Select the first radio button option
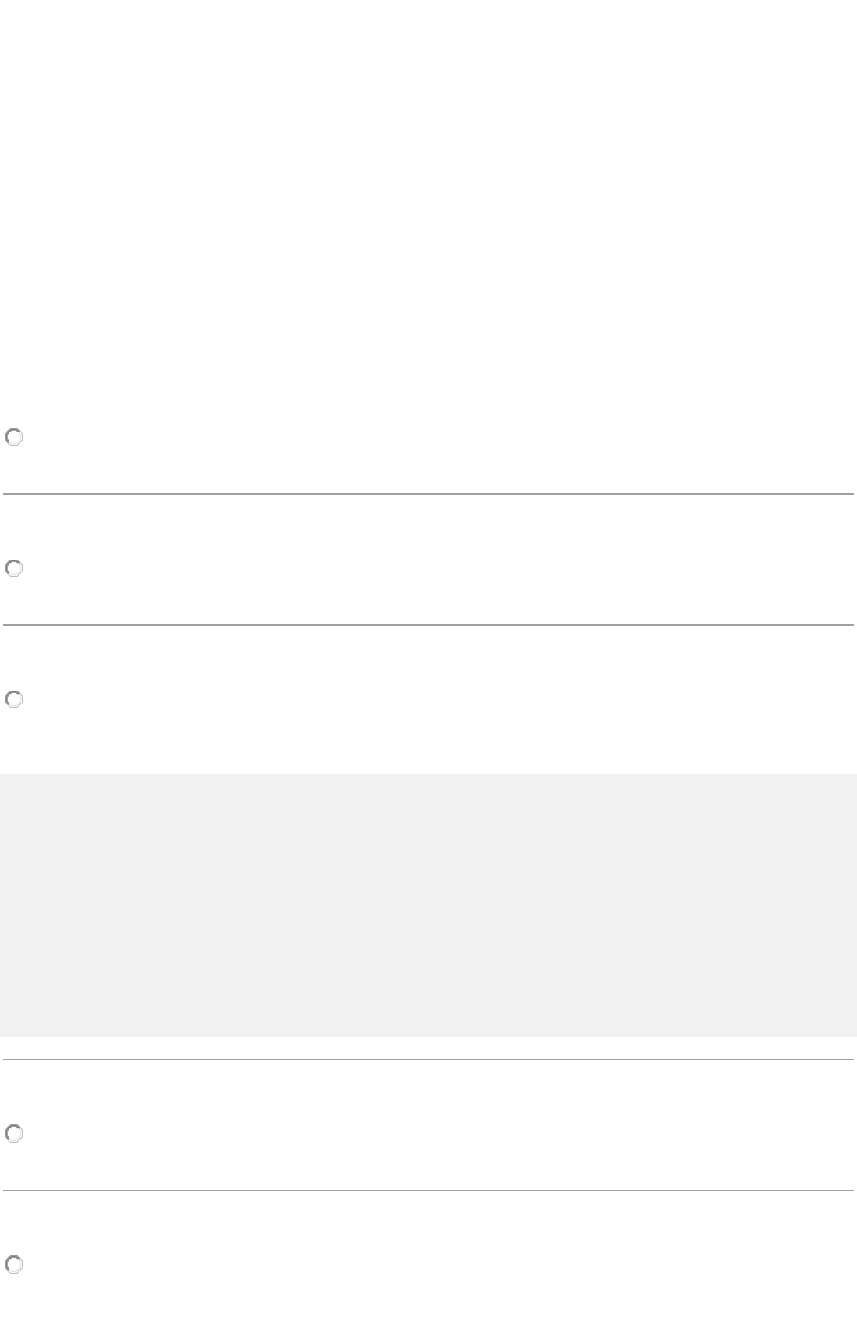This screenshot has width=857, height=1340. [x=14, y=438]
